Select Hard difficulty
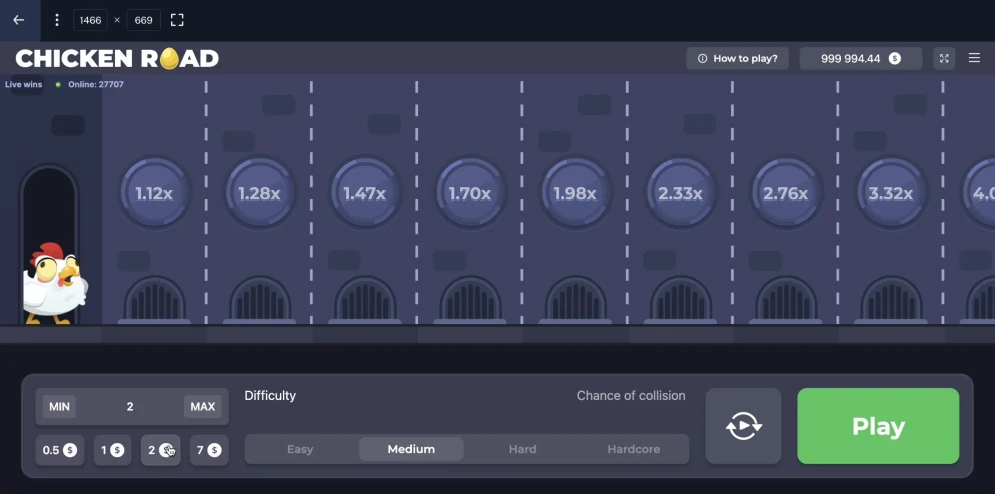 (522, 449)
